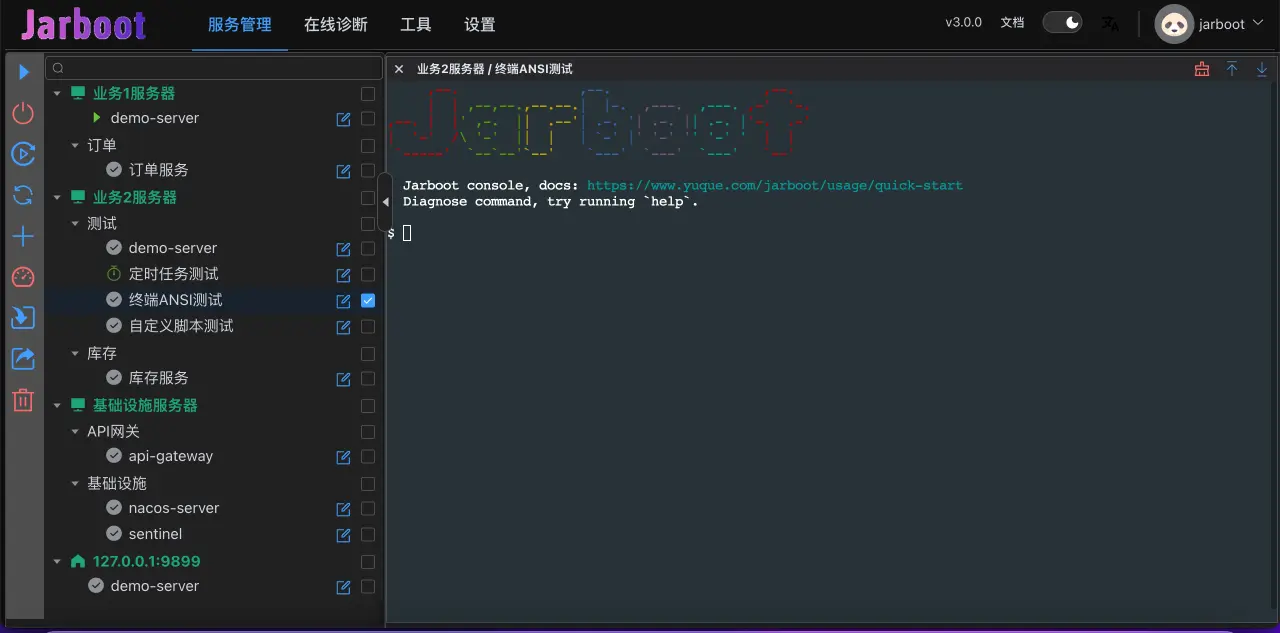
Task: Click the restart service icon
Action: tap(23, 154)
